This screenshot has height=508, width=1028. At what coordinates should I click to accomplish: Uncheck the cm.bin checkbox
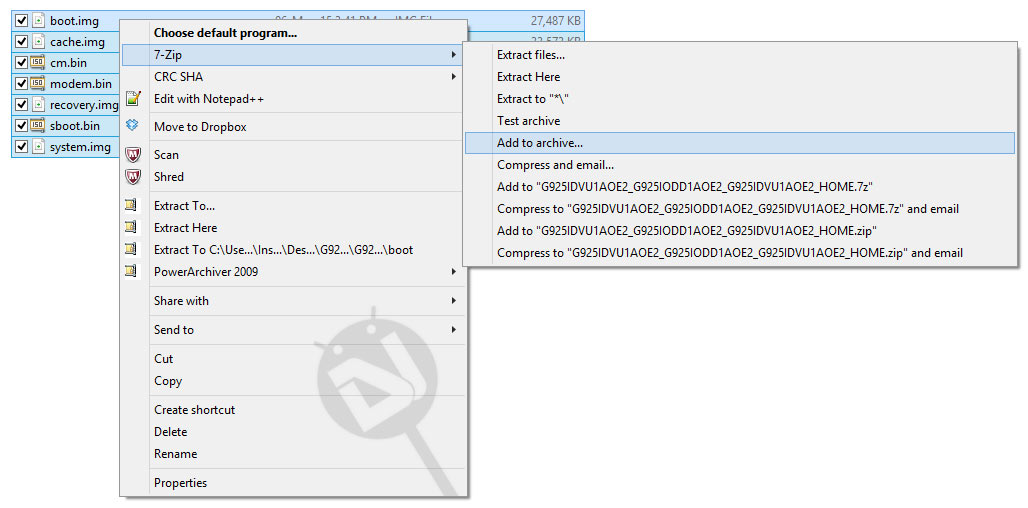(22, 63)
